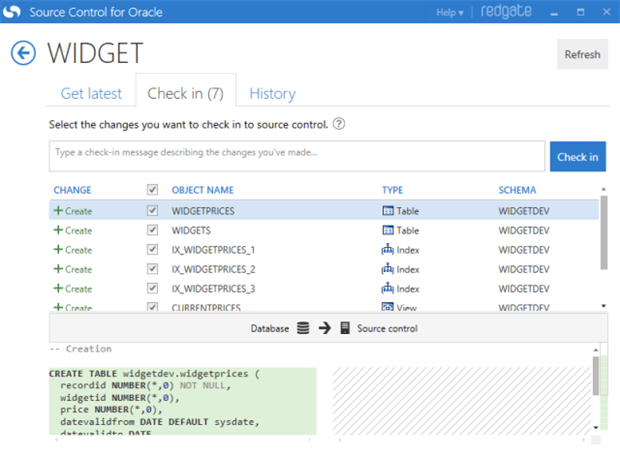Sort by the TYPE column header

(392, 190)
